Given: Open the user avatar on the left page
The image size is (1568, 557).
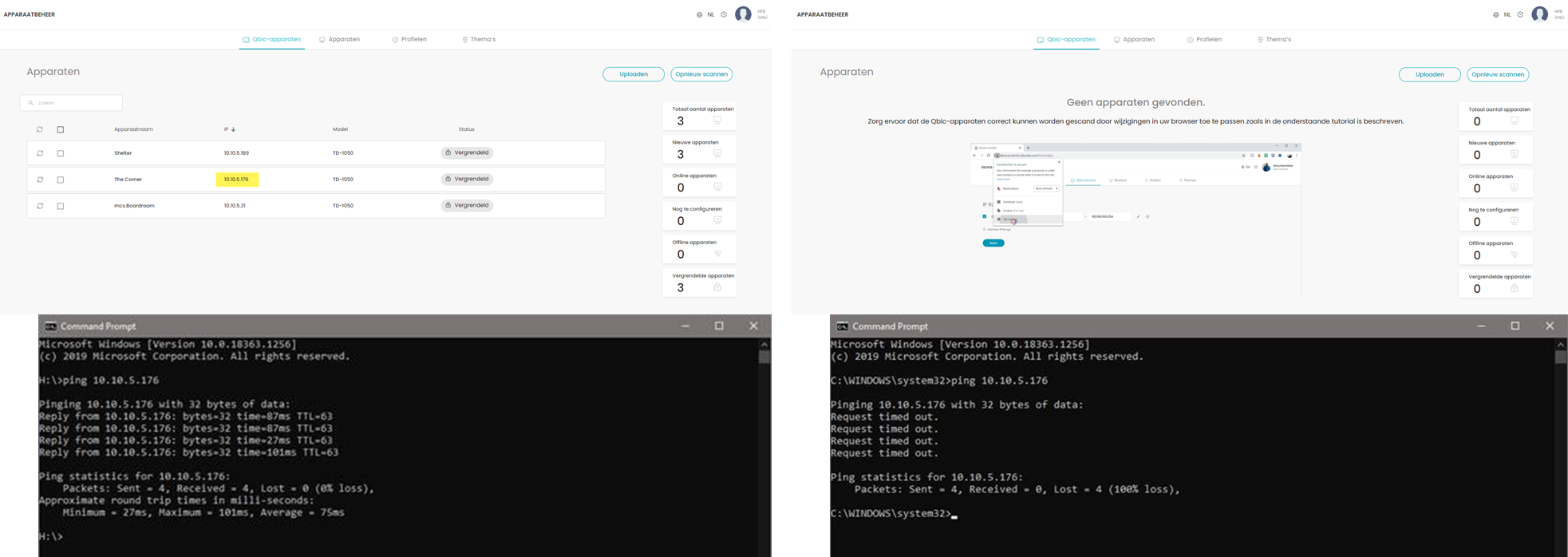Looking at the screenshot, I should click(743, 14).
